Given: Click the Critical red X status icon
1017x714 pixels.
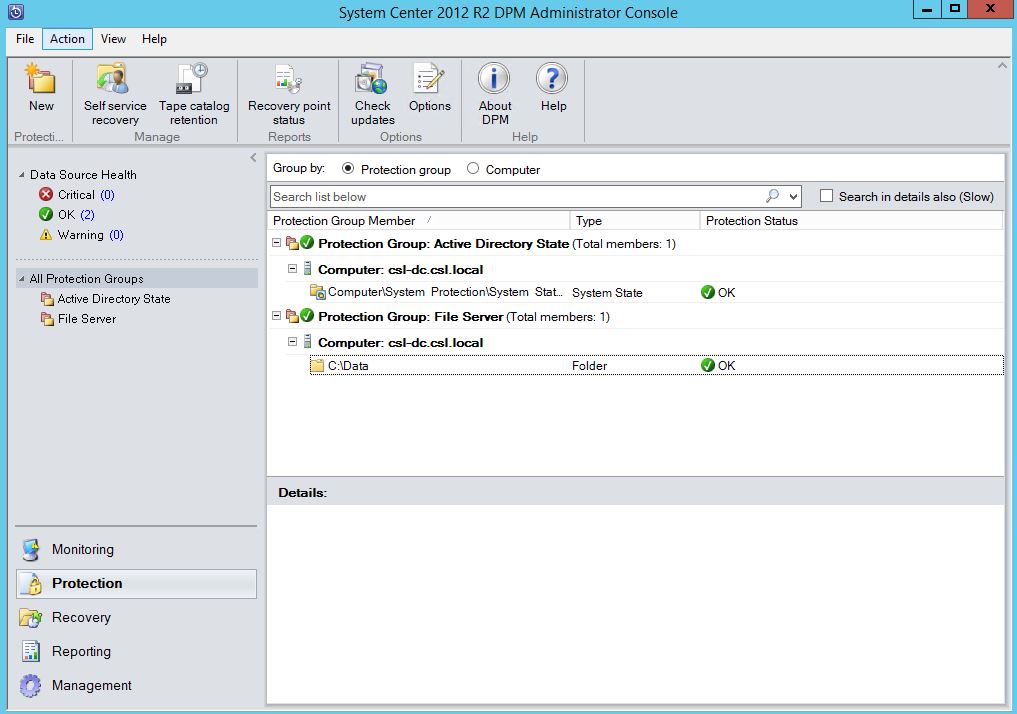Looking at the screenshot, I should (x=45, y=195).
